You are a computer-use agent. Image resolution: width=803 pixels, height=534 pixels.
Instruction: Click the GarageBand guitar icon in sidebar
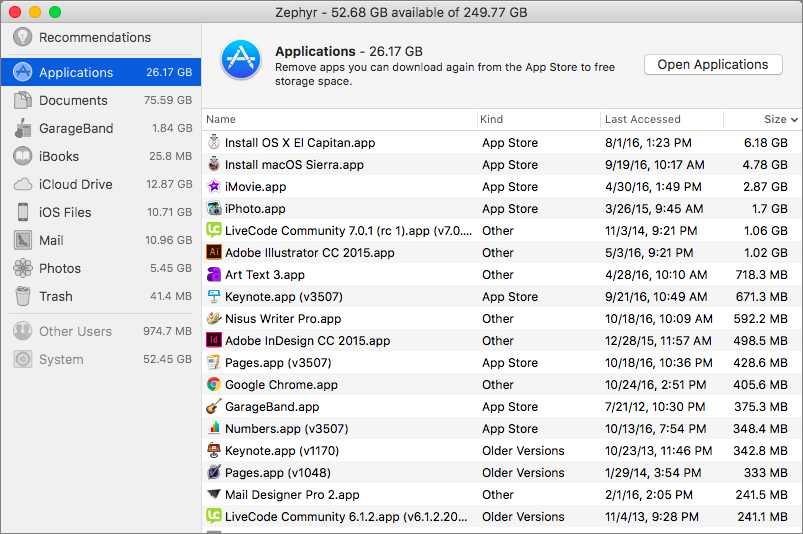22,129
